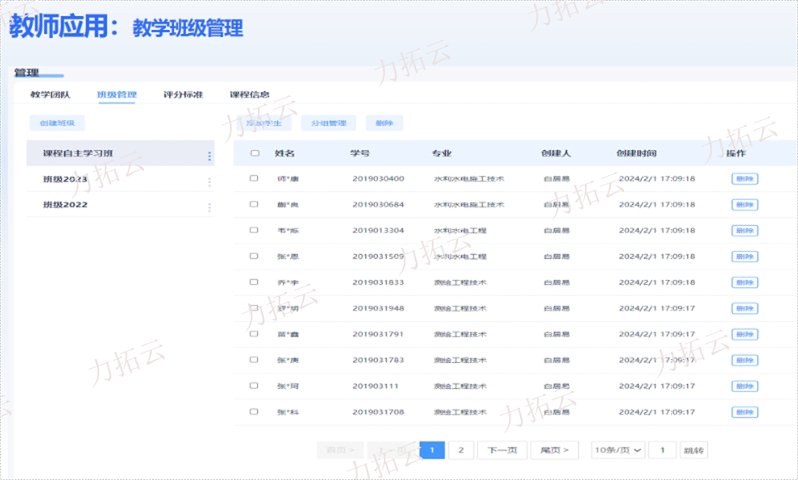Open the more-options dots for 班级2022
The height and width of the screenshot is (480, 798).
[209, 208]
